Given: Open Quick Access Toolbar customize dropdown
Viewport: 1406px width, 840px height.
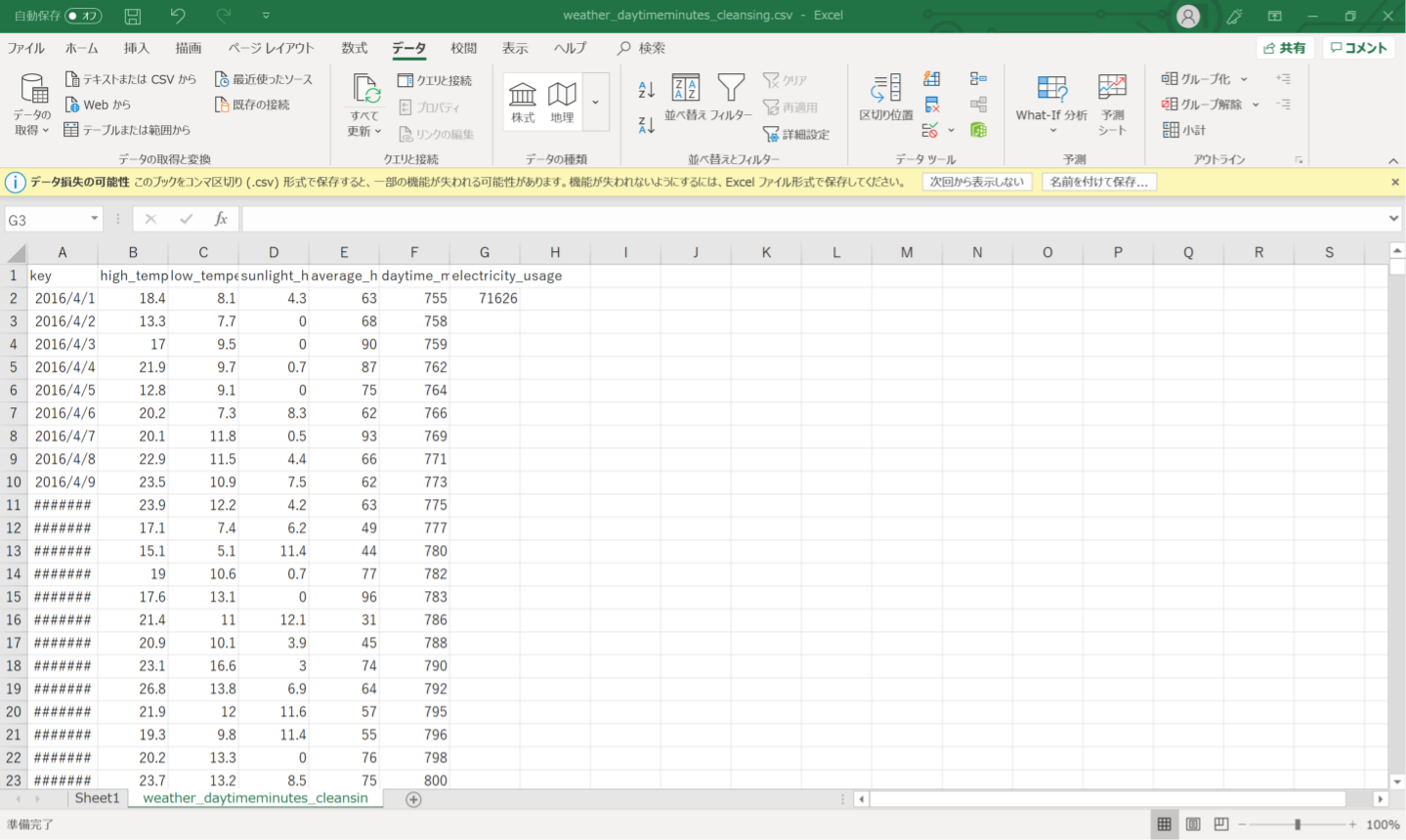Looking at the screenshot, I should pyautogui.click(x=266, y=16).
